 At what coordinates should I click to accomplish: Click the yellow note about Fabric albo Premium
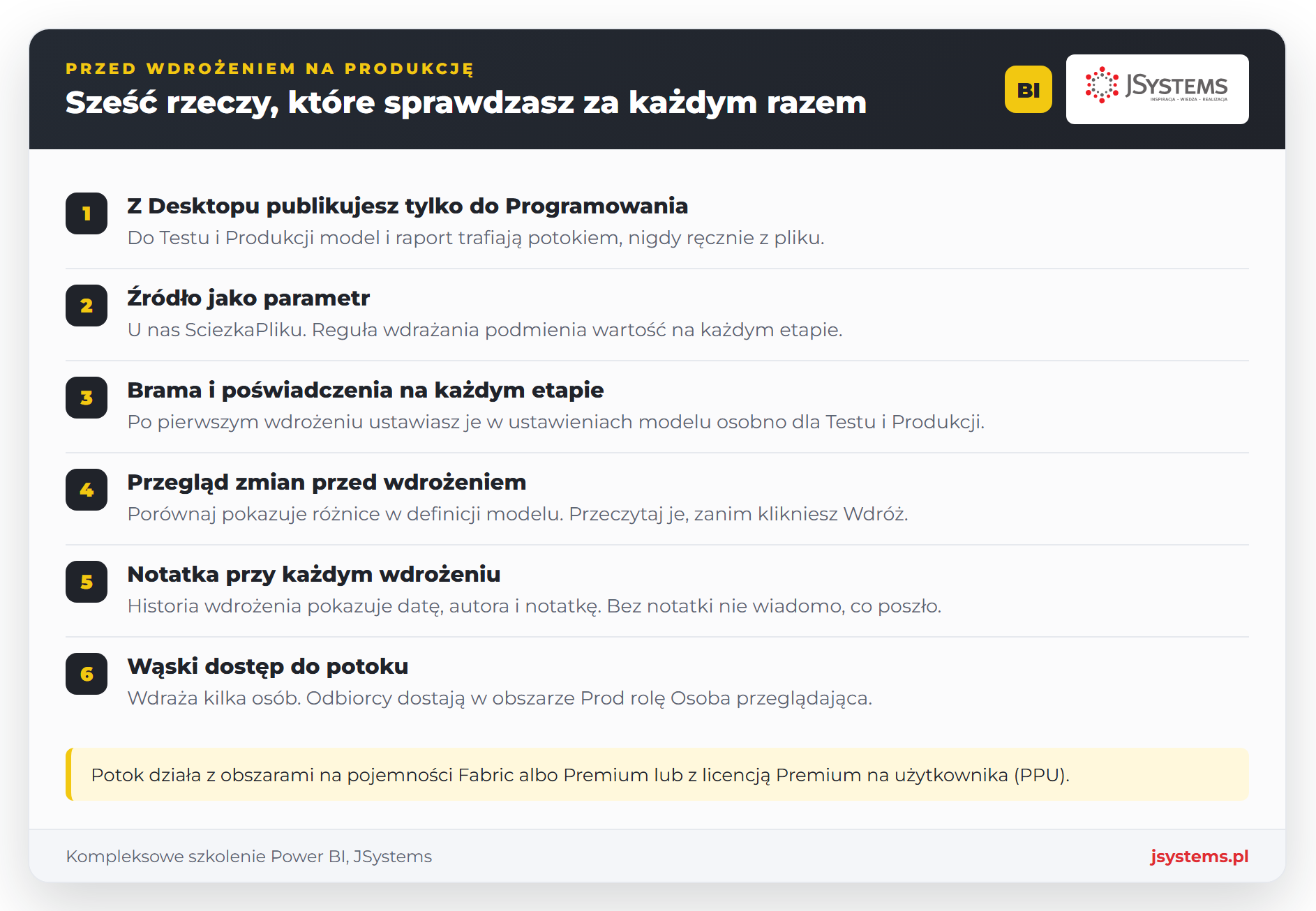(x=657, y=774)
